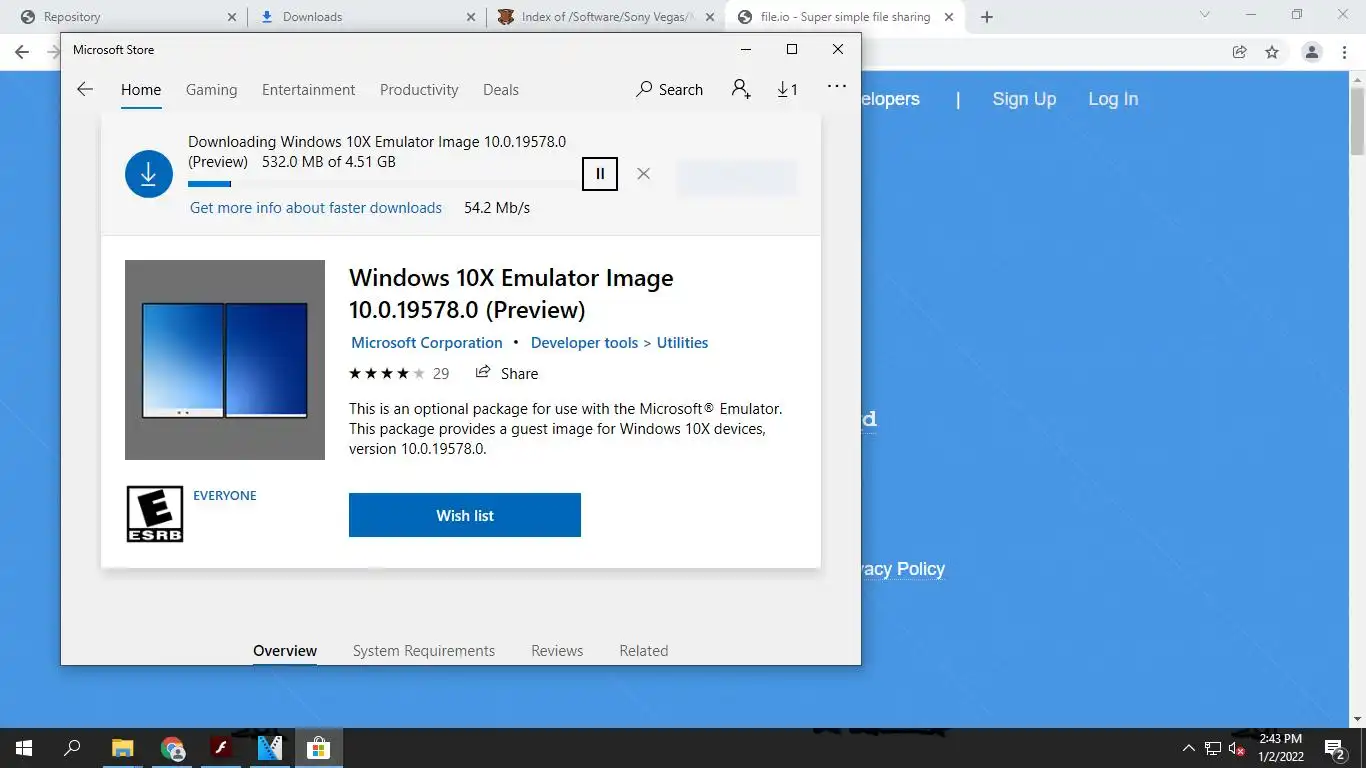The image size is (1366, 768).
Task: Select the System Requirements section tab
Action: tap(424, 650)
